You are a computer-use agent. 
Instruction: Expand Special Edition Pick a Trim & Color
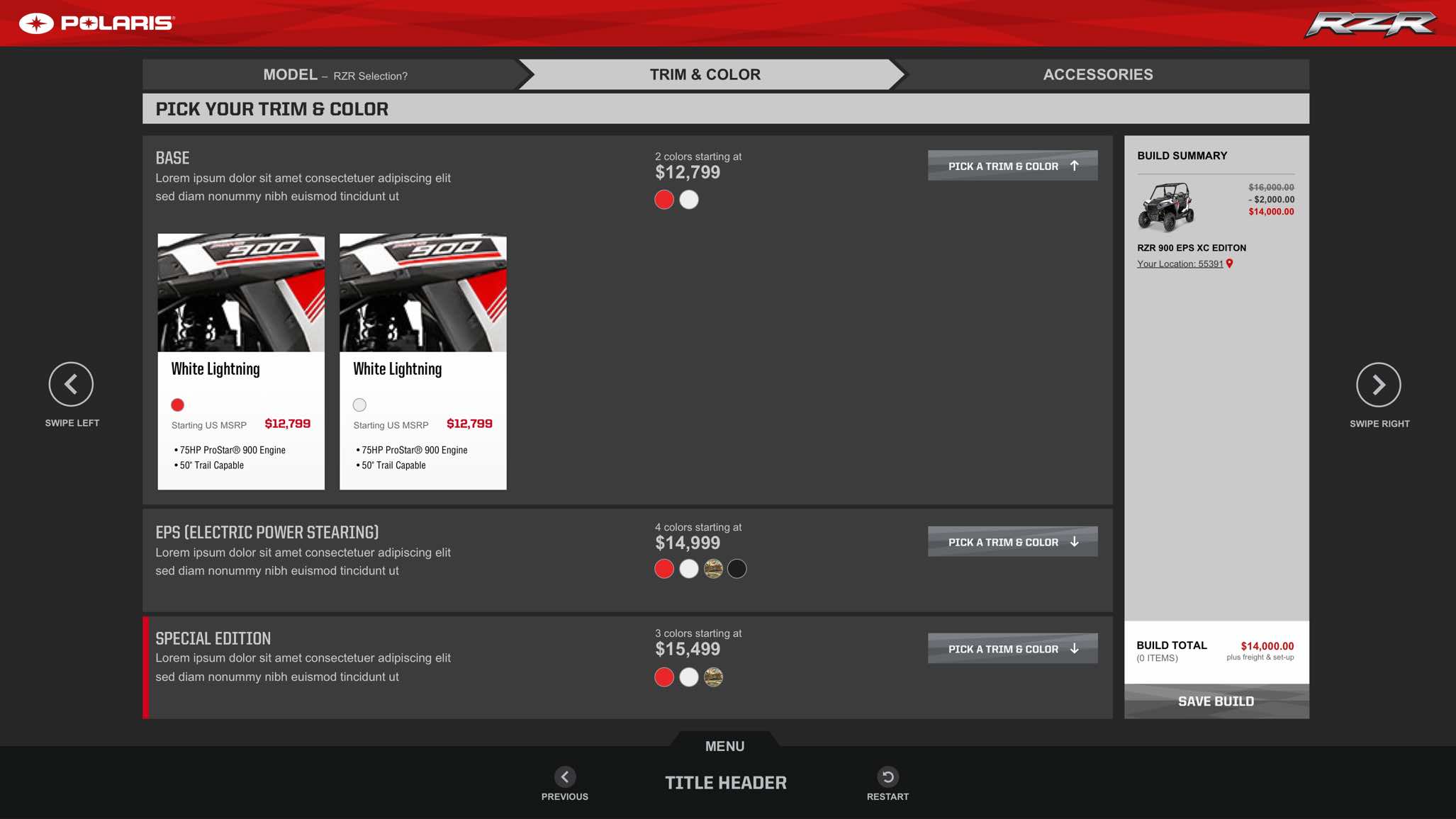pos(1012,649)
